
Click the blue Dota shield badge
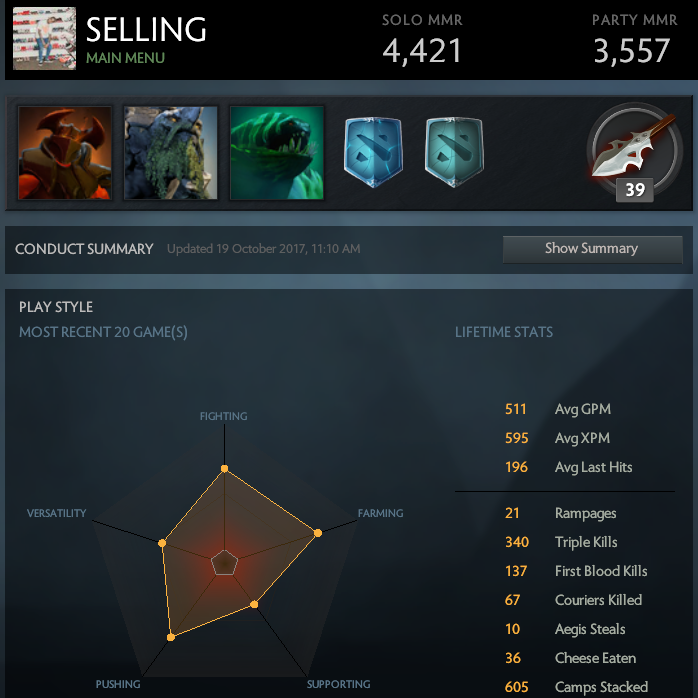(x=373, y=152)
